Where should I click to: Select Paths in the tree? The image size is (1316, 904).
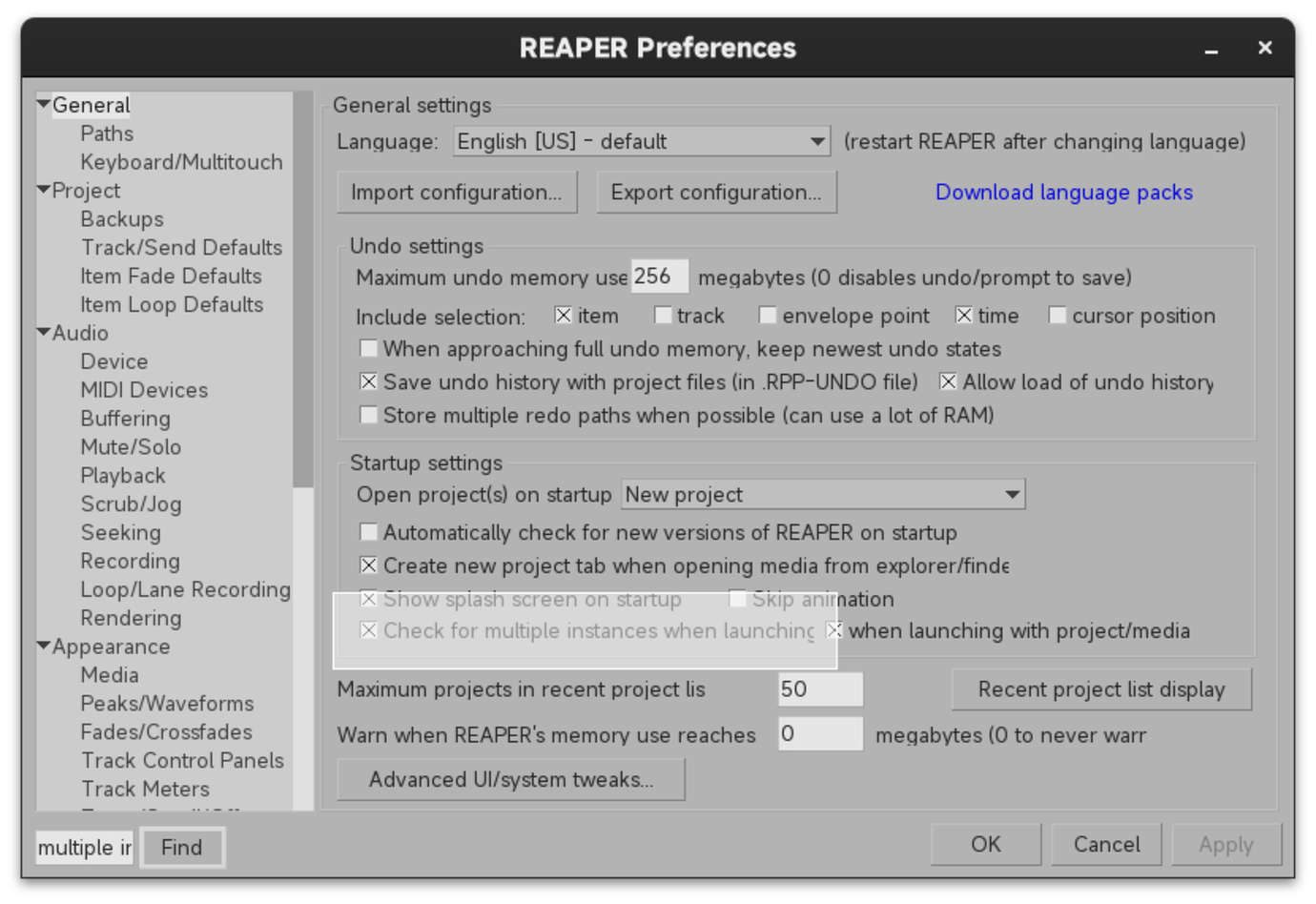pyautogui.click(x=107, y=134)
